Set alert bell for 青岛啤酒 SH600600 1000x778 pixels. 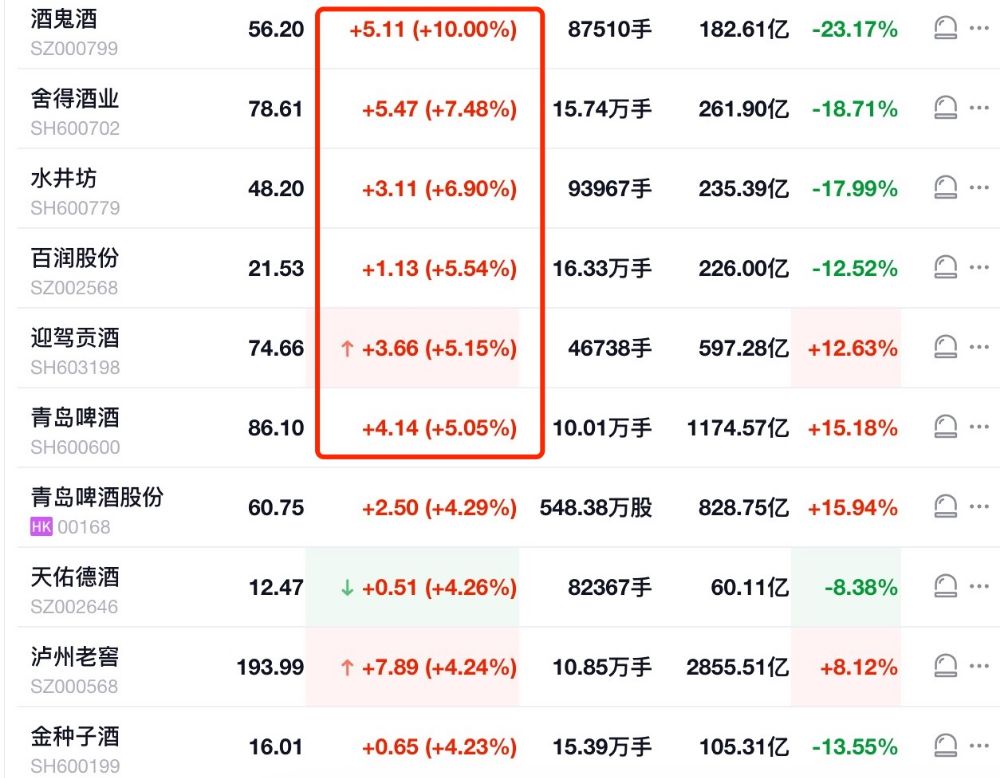pos(945,428)
